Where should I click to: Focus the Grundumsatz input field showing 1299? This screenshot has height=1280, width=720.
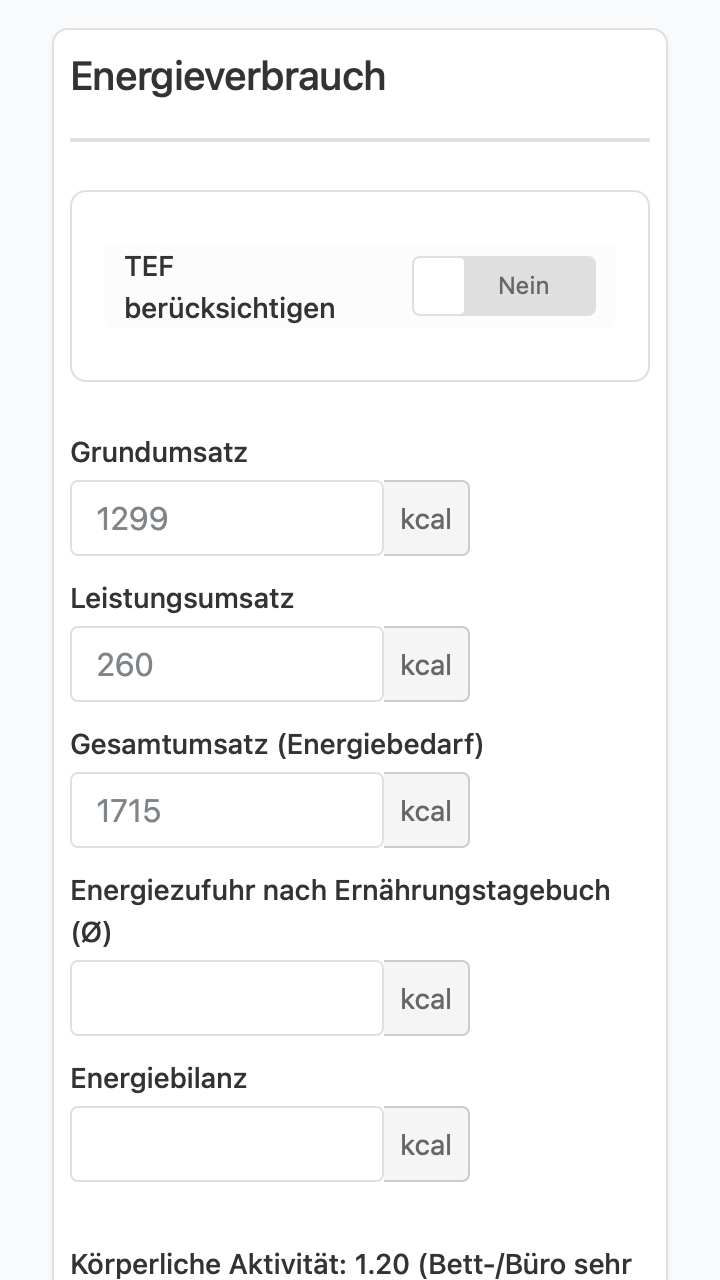click(227, 518)
